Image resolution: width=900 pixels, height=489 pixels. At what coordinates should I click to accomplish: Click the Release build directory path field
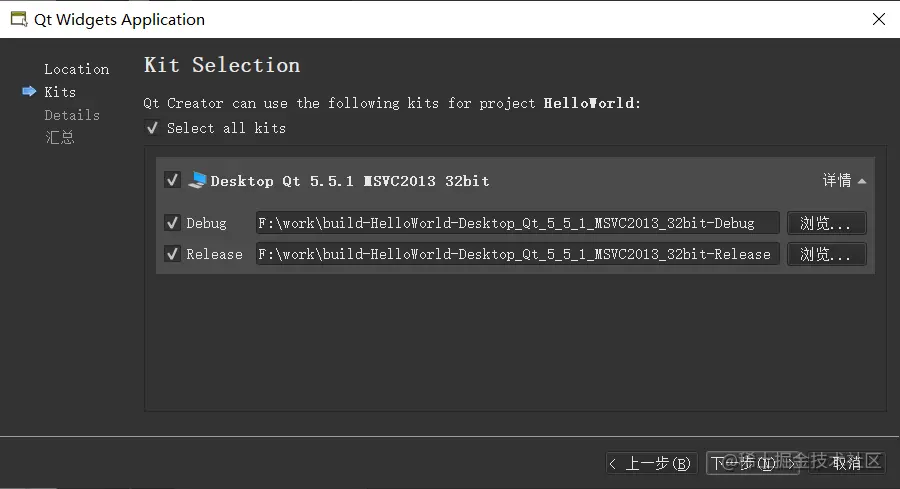[x=517, y=254]
